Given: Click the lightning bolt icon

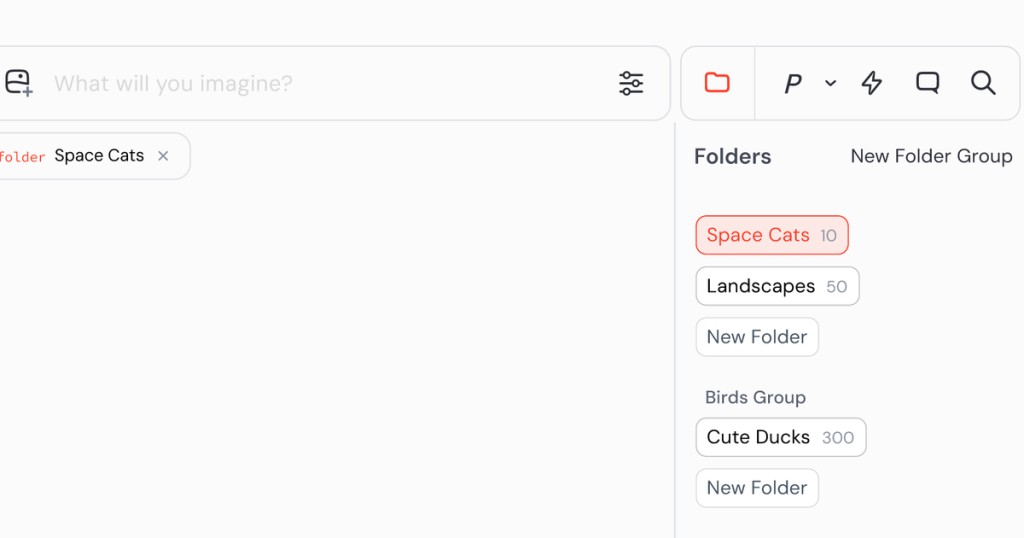Looking at the screenshot, I should (872, 83).
